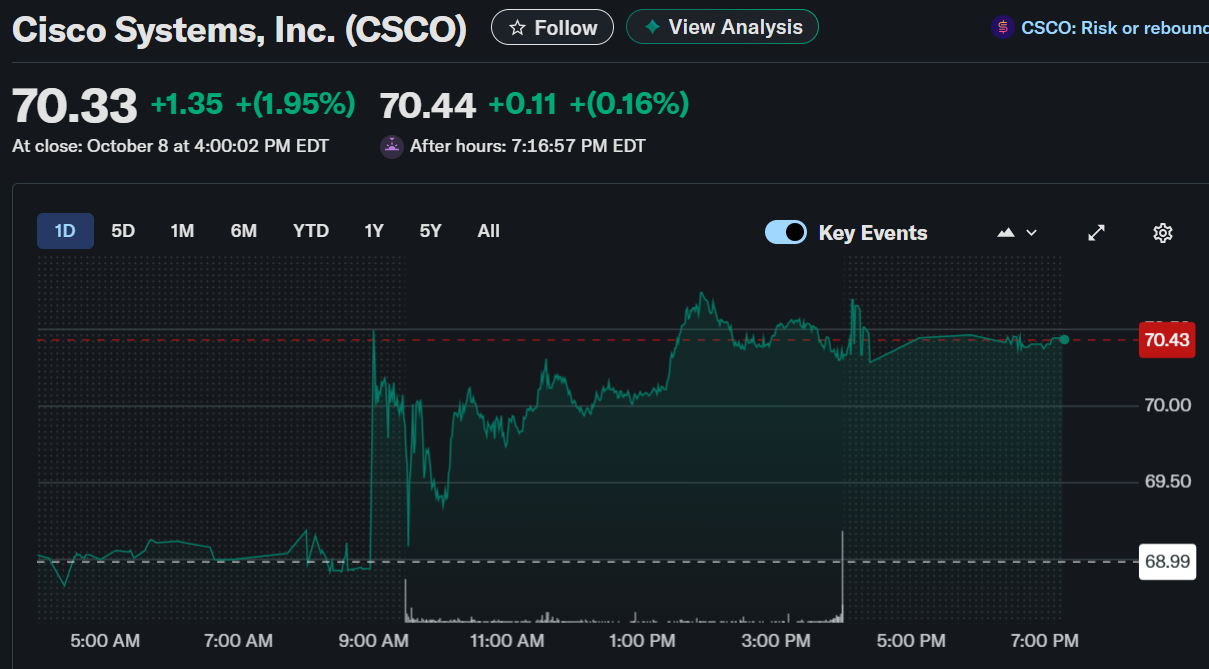Click the red 70.43 price label
This screenshot has height=669, width=1209.
[x=1167, y=340]
